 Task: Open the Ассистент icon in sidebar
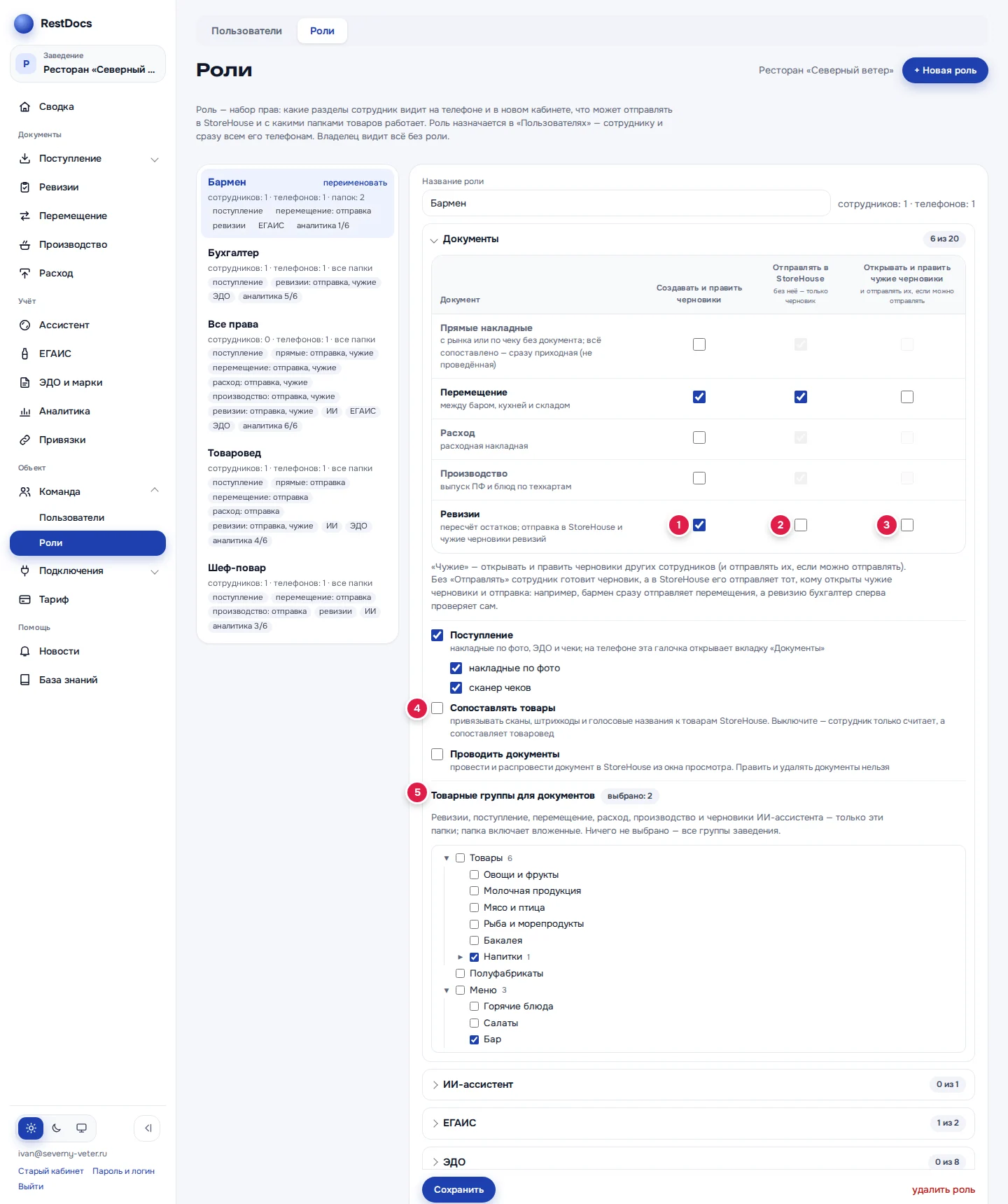click(x=25, y=325)
